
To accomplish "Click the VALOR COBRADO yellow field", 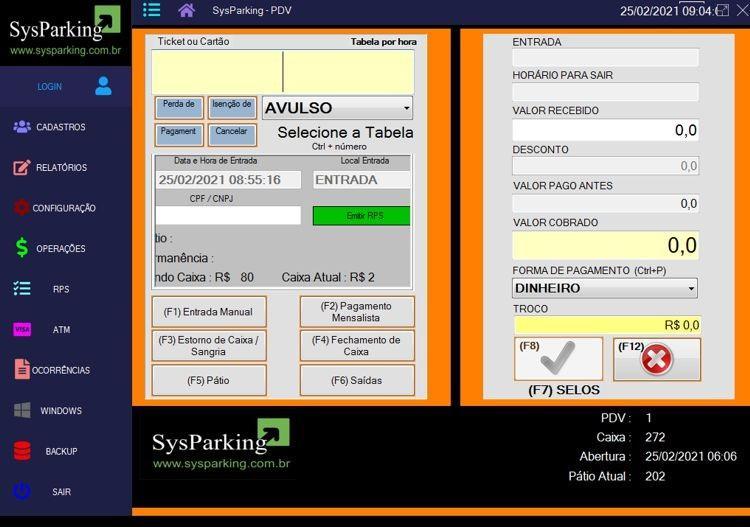I will [x=605, y=245].
